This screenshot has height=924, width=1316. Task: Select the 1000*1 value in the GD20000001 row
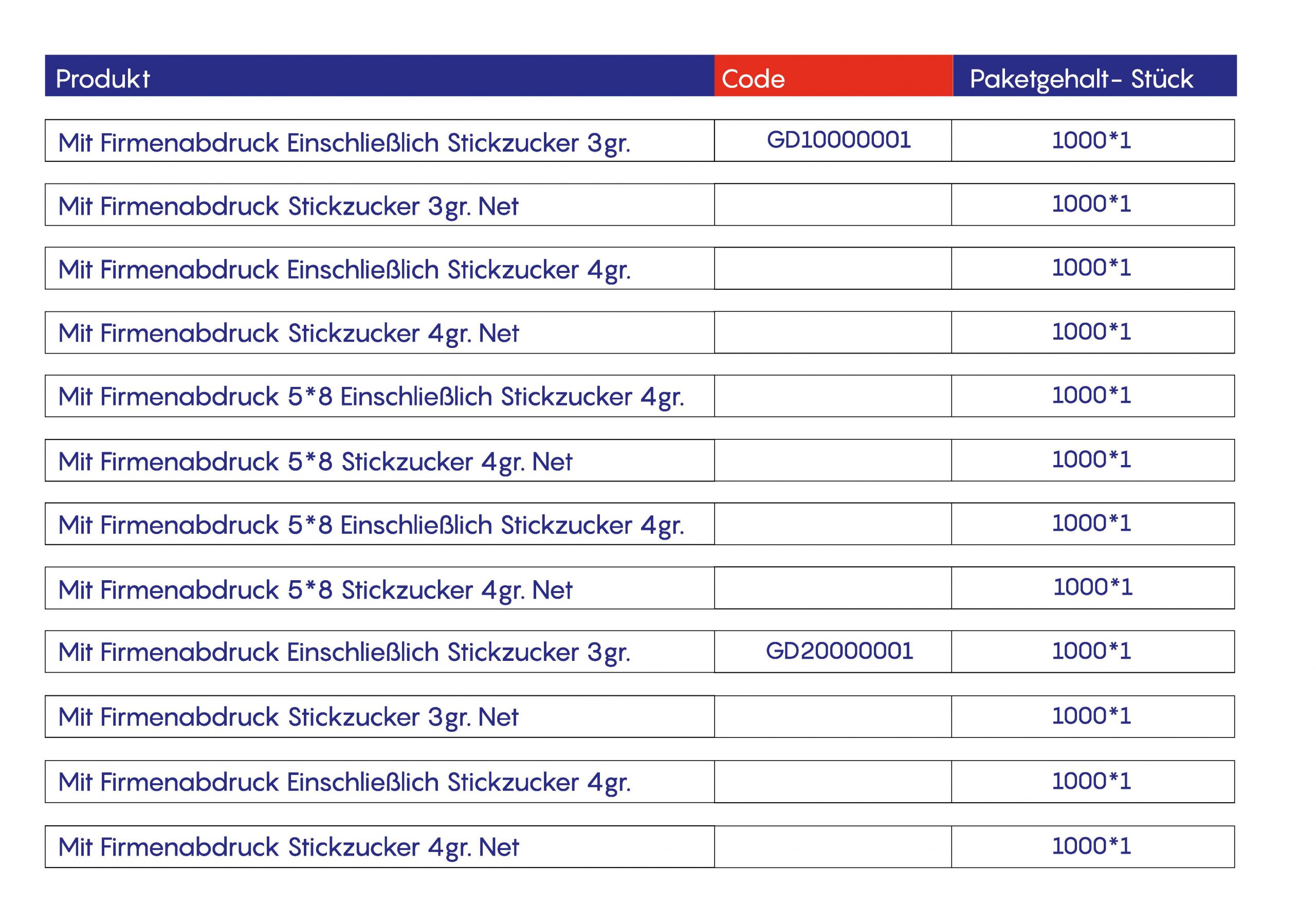(1091, 651)
